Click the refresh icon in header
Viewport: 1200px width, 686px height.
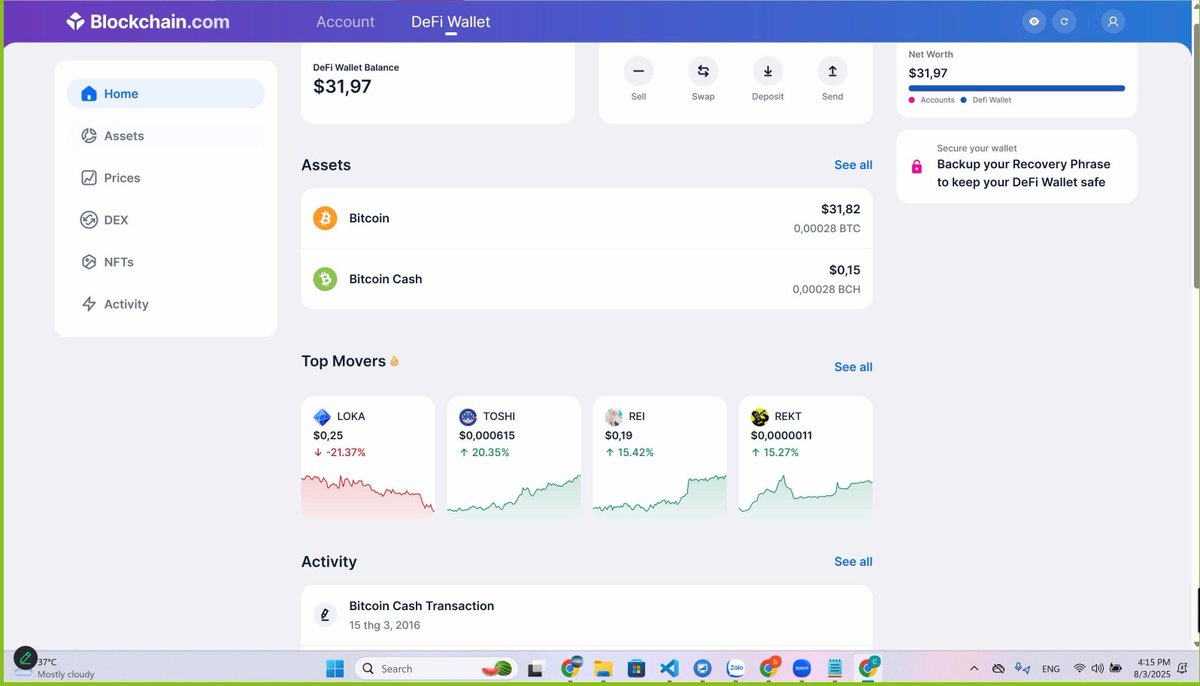(1064, 21)
